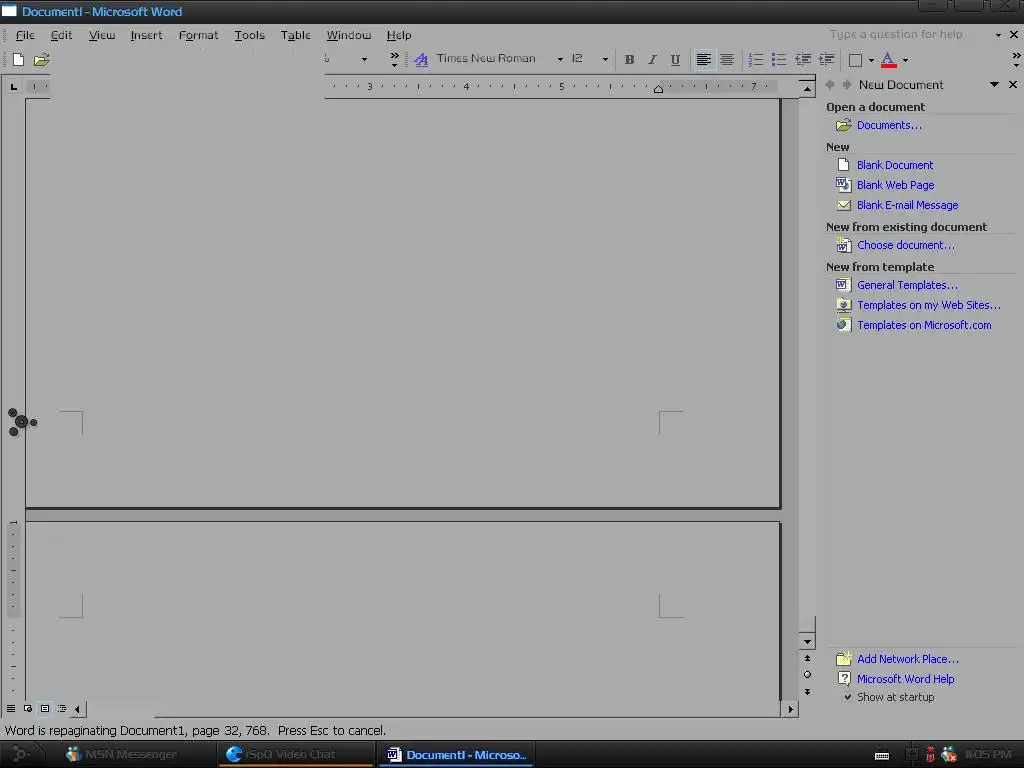Switch to Print Layout view button
The image size is (1024, 768).
45,709
